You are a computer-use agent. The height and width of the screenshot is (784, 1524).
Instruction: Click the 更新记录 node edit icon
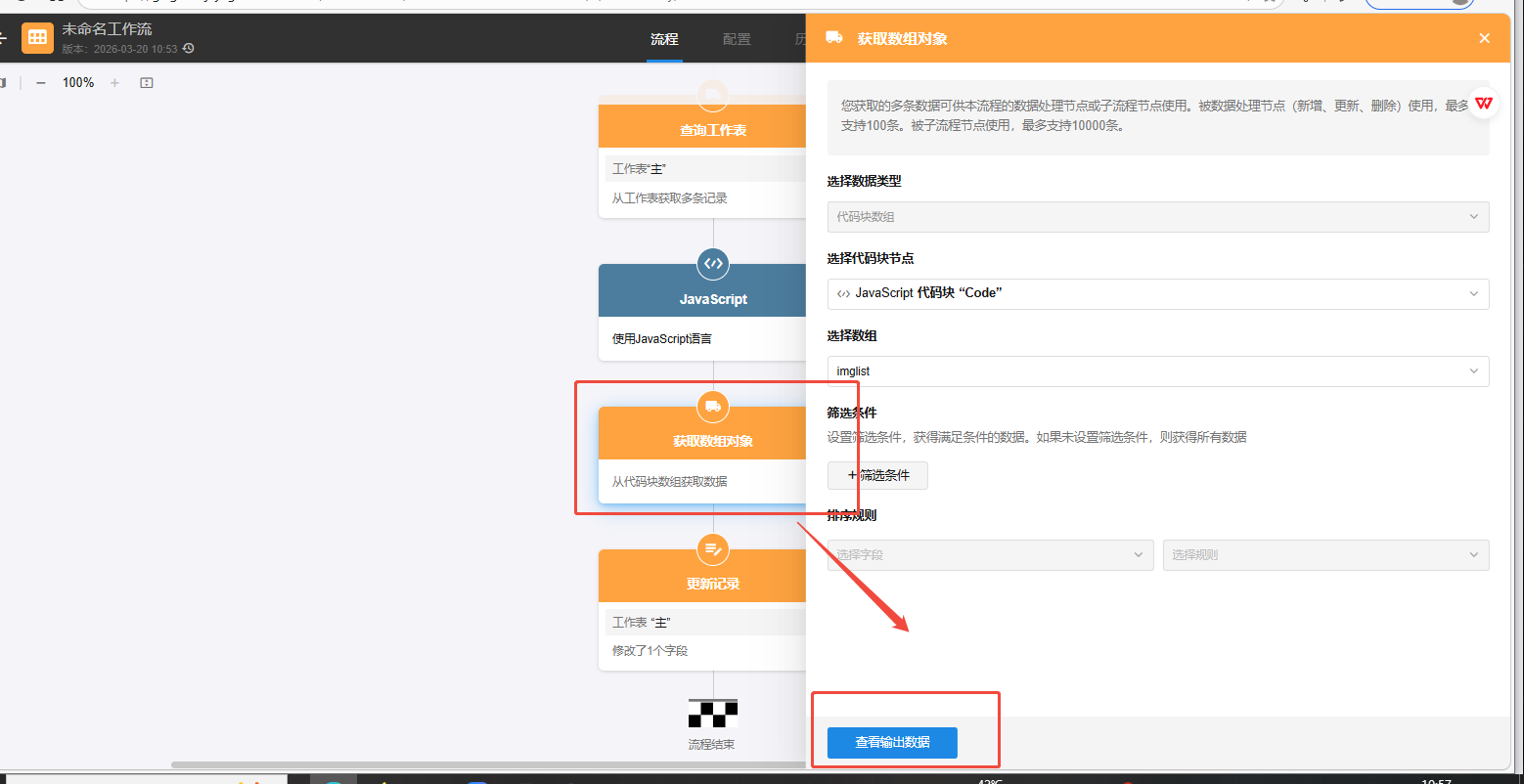[713, 548]
